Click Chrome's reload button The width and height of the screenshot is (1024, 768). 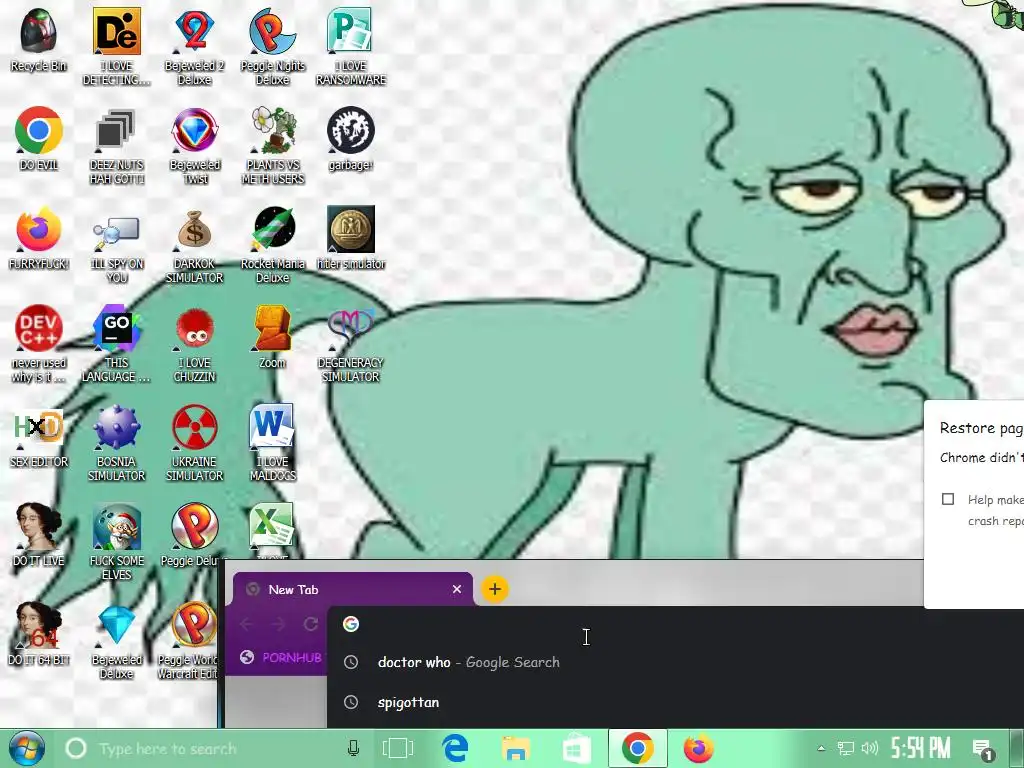point(311,624)
